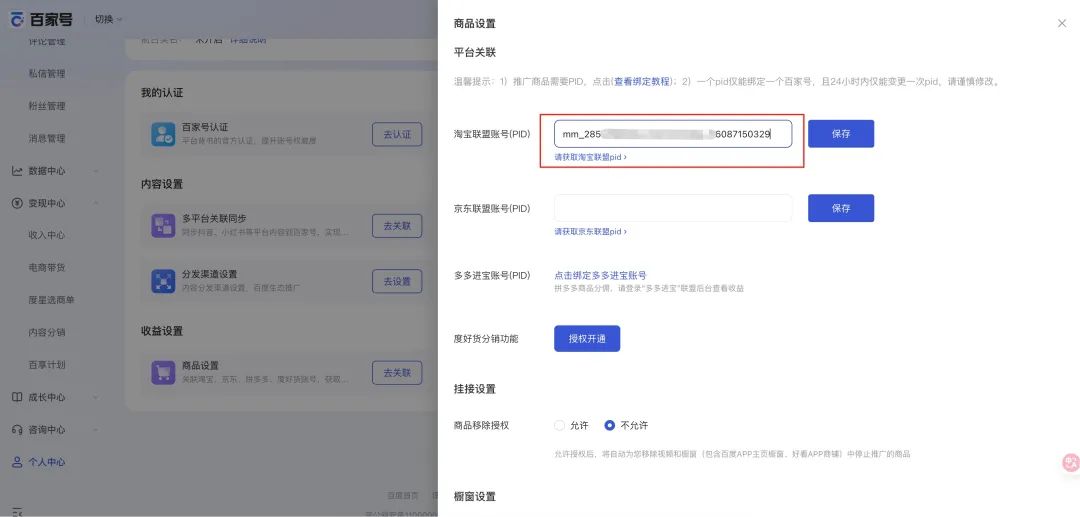1080x517 pixels.
Task: Click the 我的认证 heading text
Action: [162, 92]
